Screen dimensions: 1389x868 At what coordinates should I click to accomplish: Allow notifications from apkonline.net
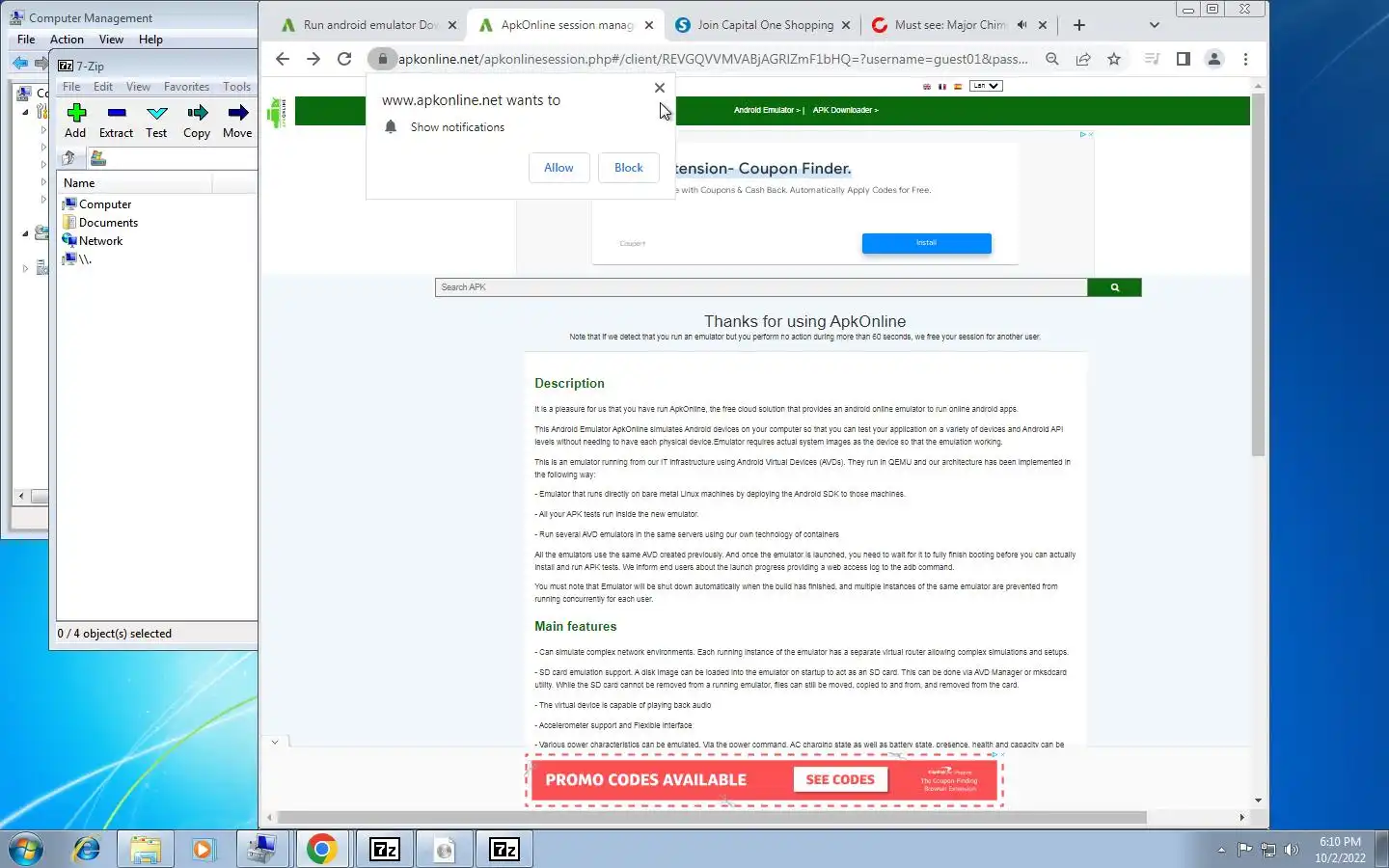558,168
